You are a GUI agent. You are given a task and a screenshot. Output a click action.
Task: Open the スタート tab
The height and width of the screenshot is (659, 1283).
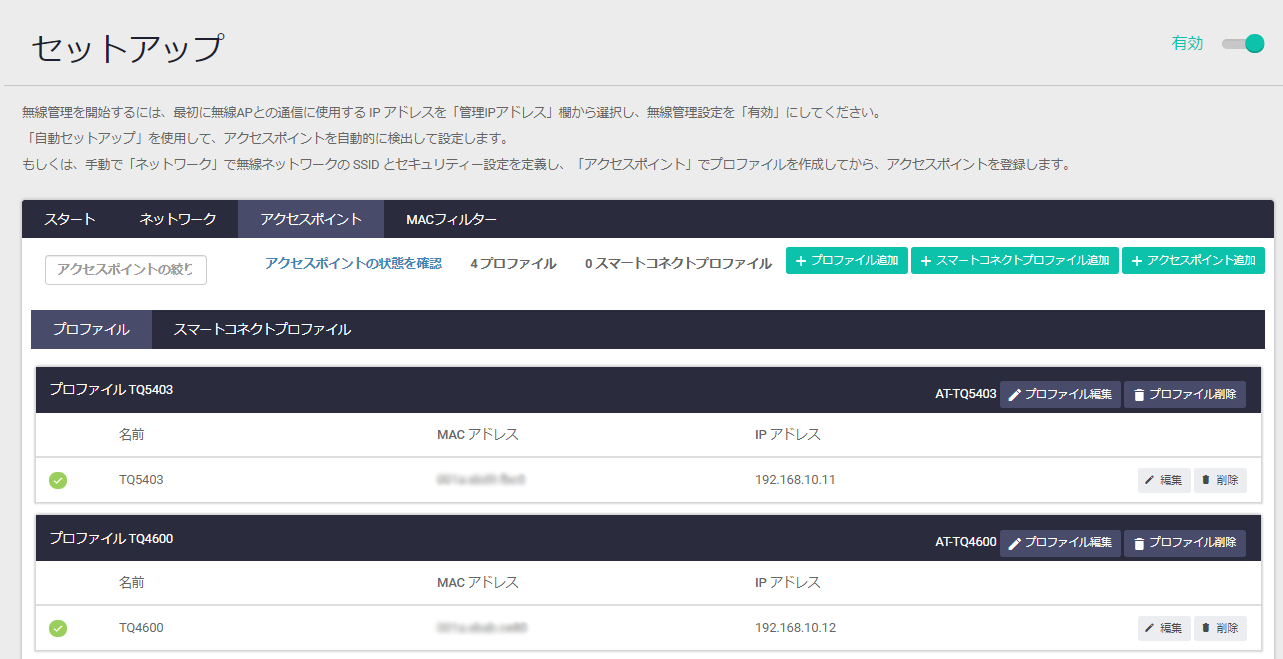point(70,219)
